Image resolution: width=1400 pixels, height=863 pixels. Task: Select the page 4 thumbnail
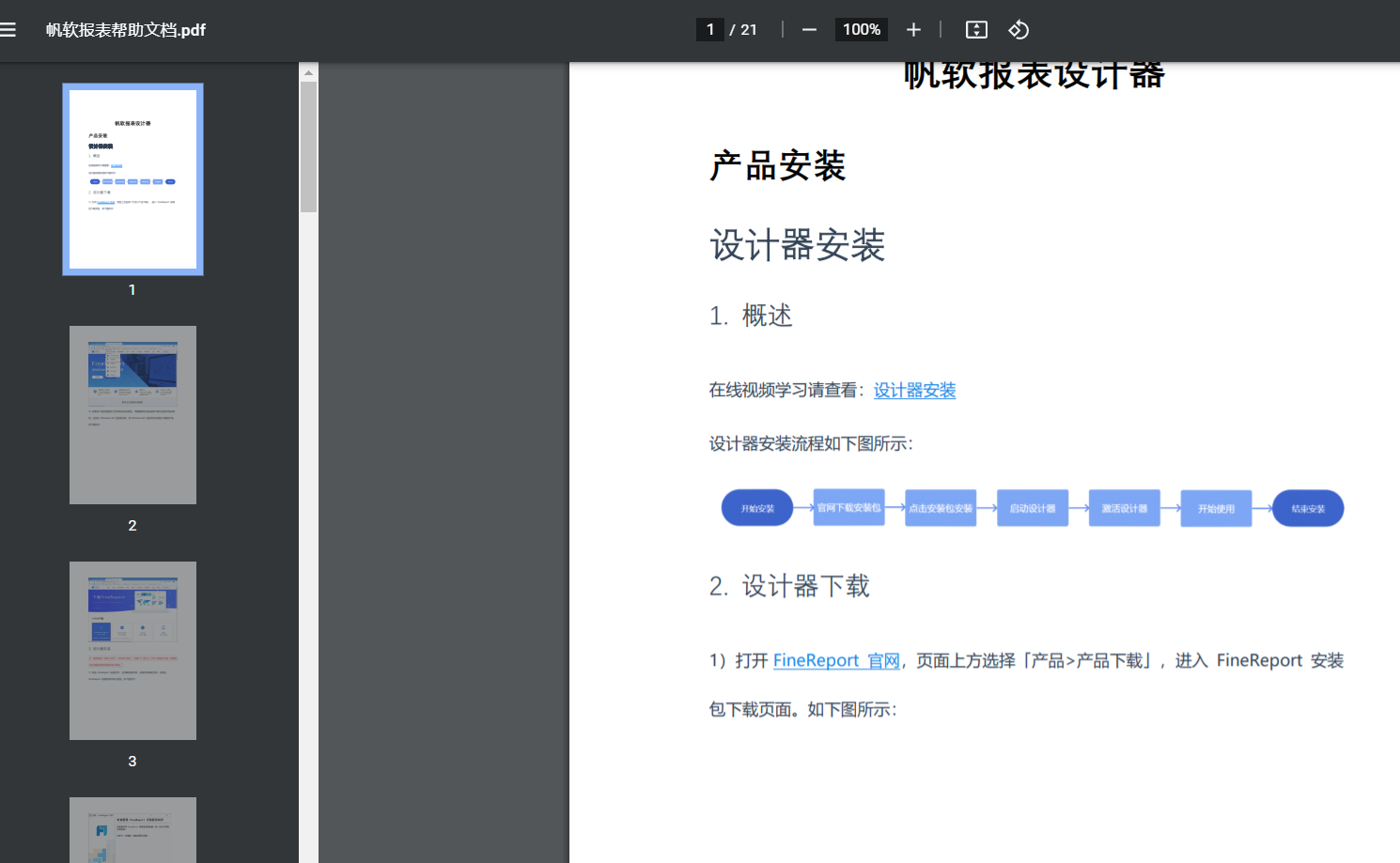(132, 830)
